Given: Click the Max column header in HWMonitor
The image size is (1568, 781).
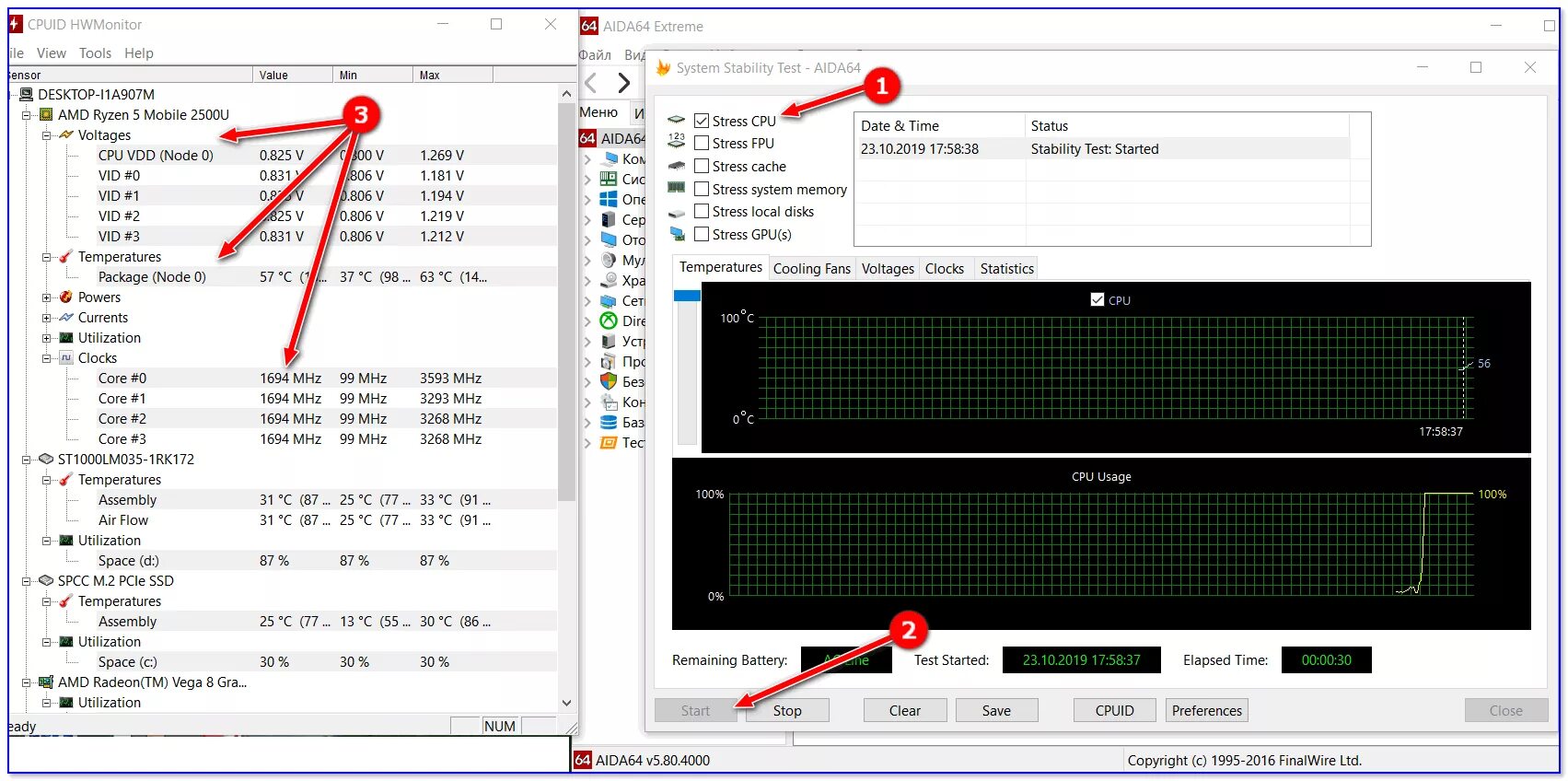Looking at the screenshot, I should click(452, 76).
